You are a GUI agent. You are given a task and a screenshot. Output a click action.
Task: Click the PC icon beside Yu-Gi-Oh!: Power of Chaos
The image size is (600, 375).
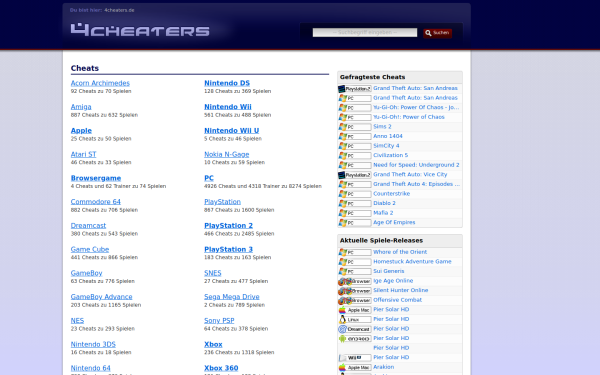355,117
